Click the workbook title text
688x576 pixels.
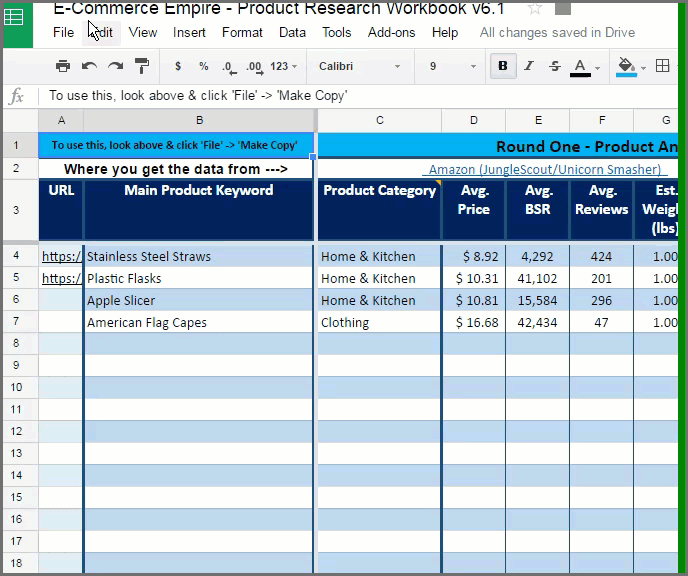(x=278, y=8)
